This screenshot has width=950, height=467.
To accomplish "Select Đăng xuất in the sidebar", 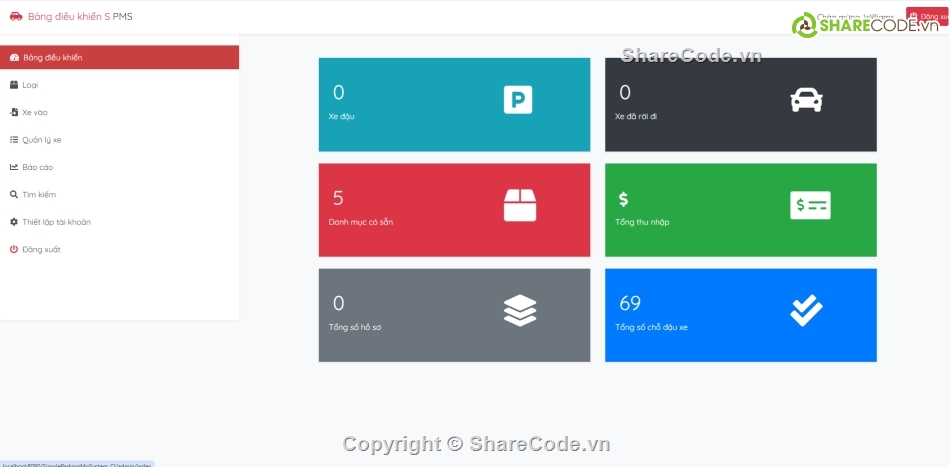I will click(119, 249).
